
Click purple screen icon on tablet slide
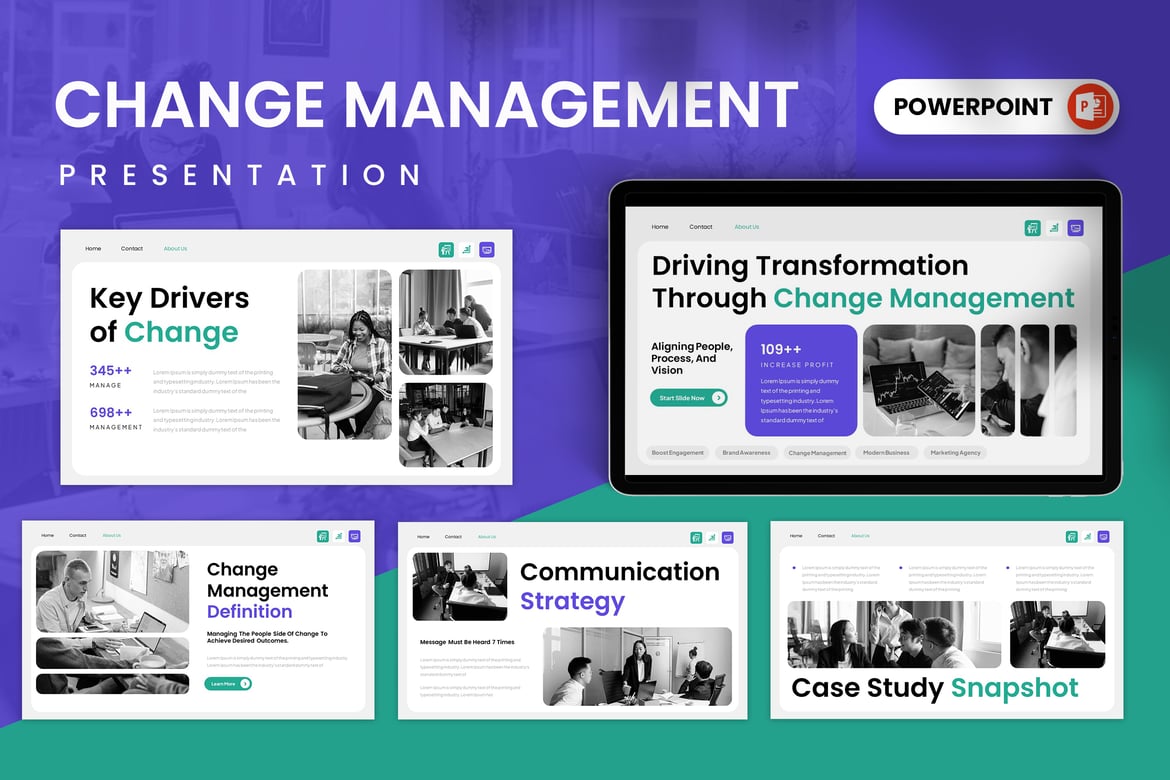coord(1075,228)
